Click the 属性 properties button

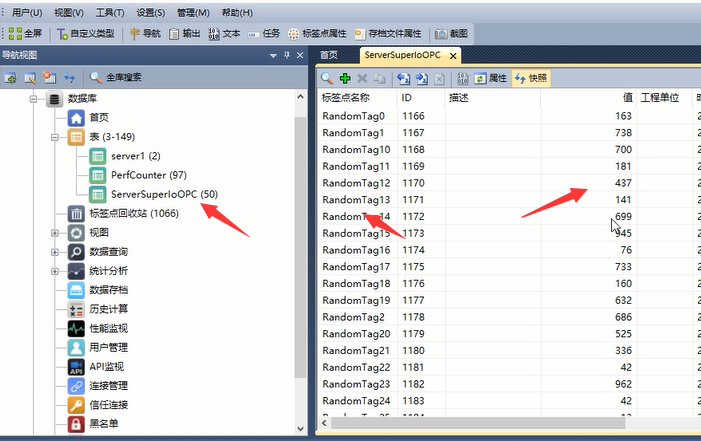(490, 78)
